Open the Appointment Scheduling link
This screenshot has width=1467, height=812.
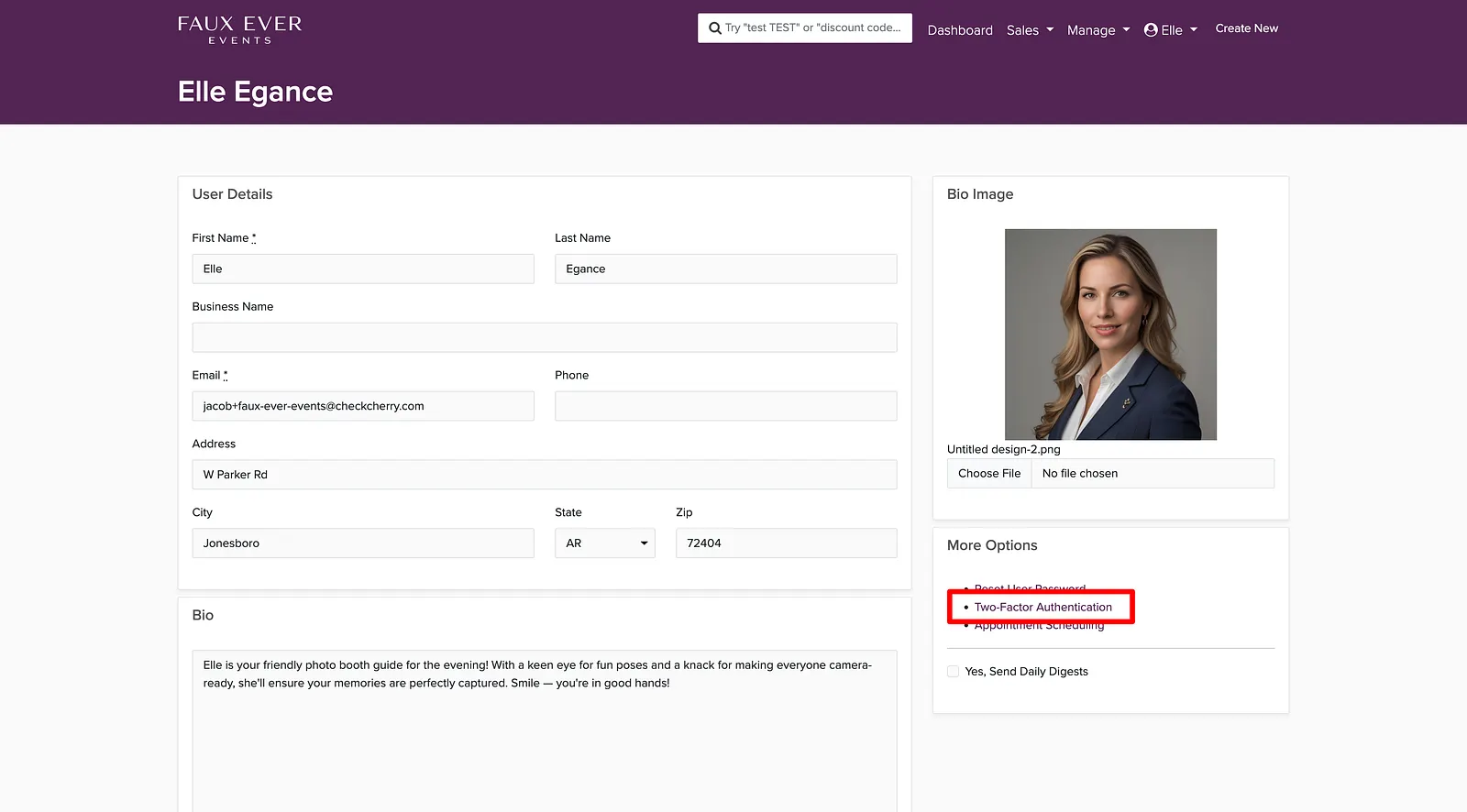pos(1039,626)
